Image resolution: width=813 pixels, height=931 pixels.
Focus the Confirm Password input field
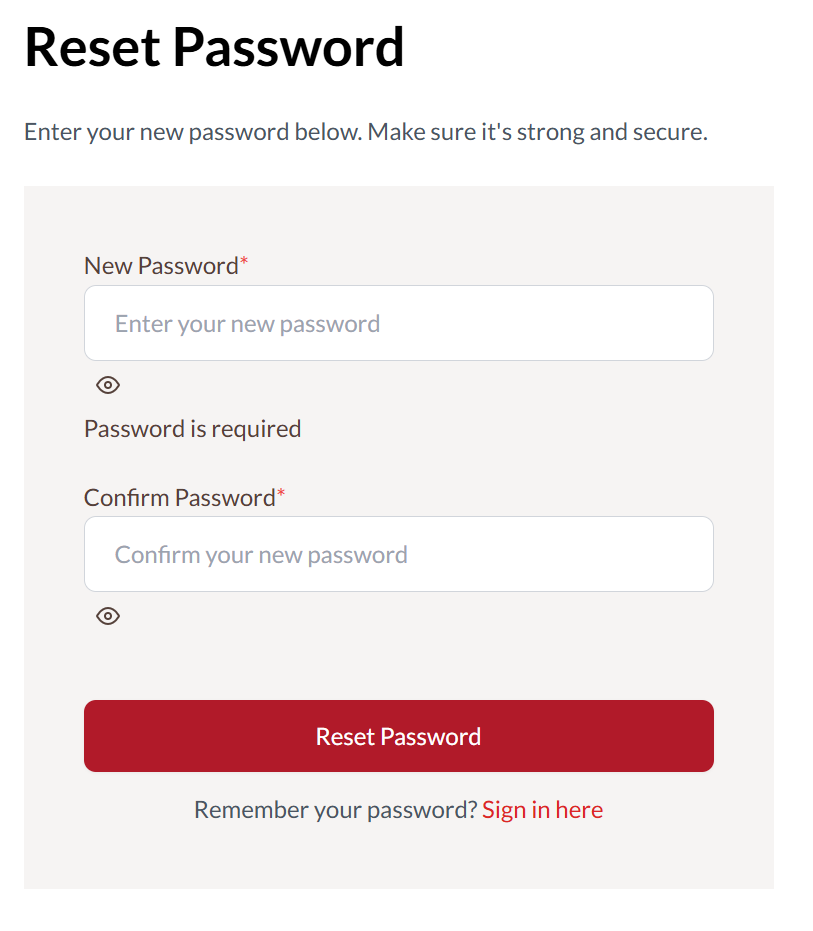(x=398, y=554)
